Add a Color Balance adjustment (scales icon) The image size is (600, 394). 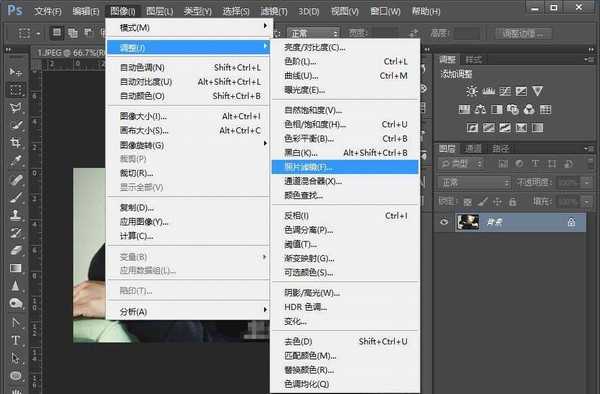tap(481, 110)
